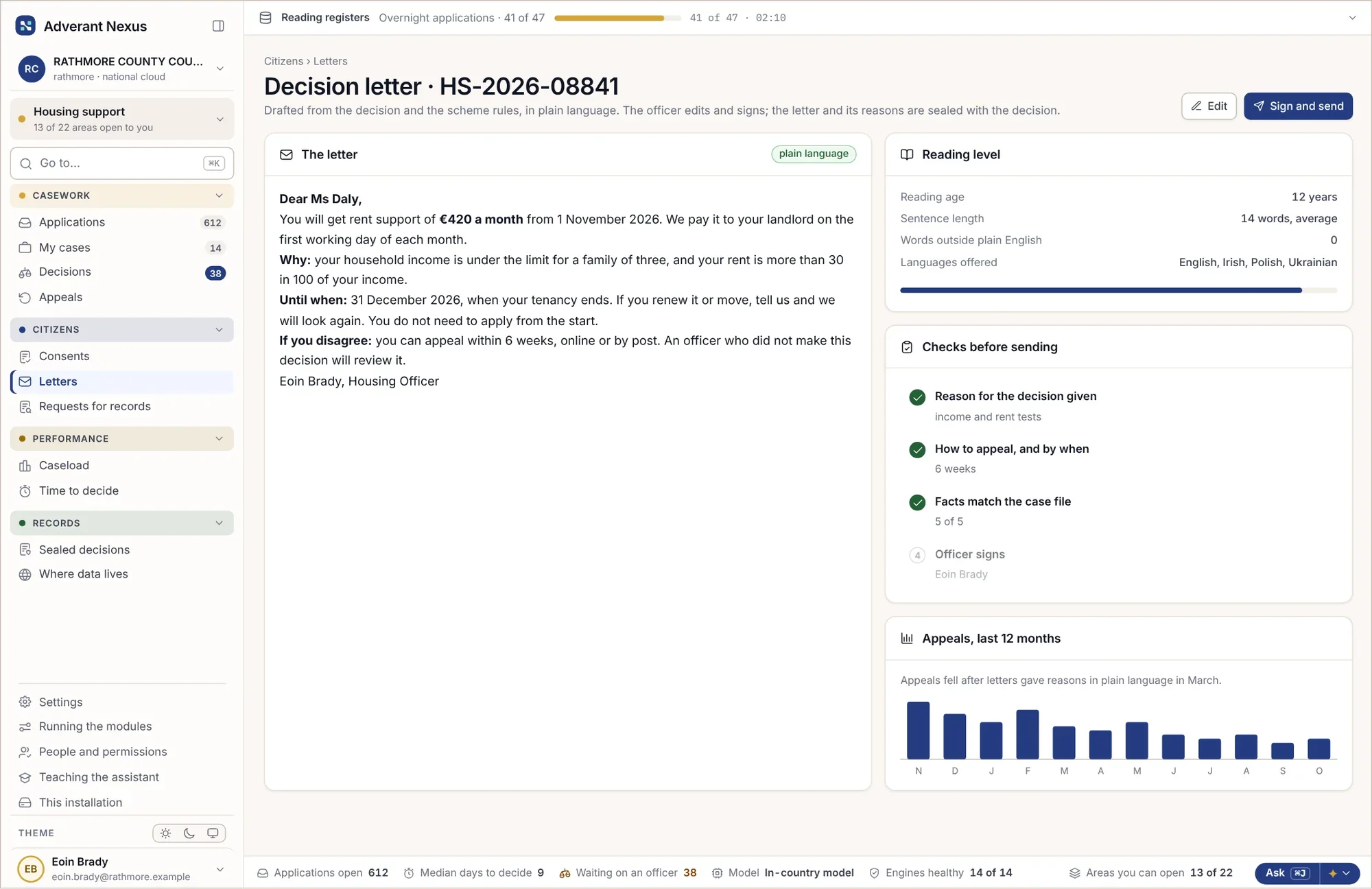The image size is (1372, 889).
Task: Click the Time to decide clock icon
Action: tap(25, 491)
